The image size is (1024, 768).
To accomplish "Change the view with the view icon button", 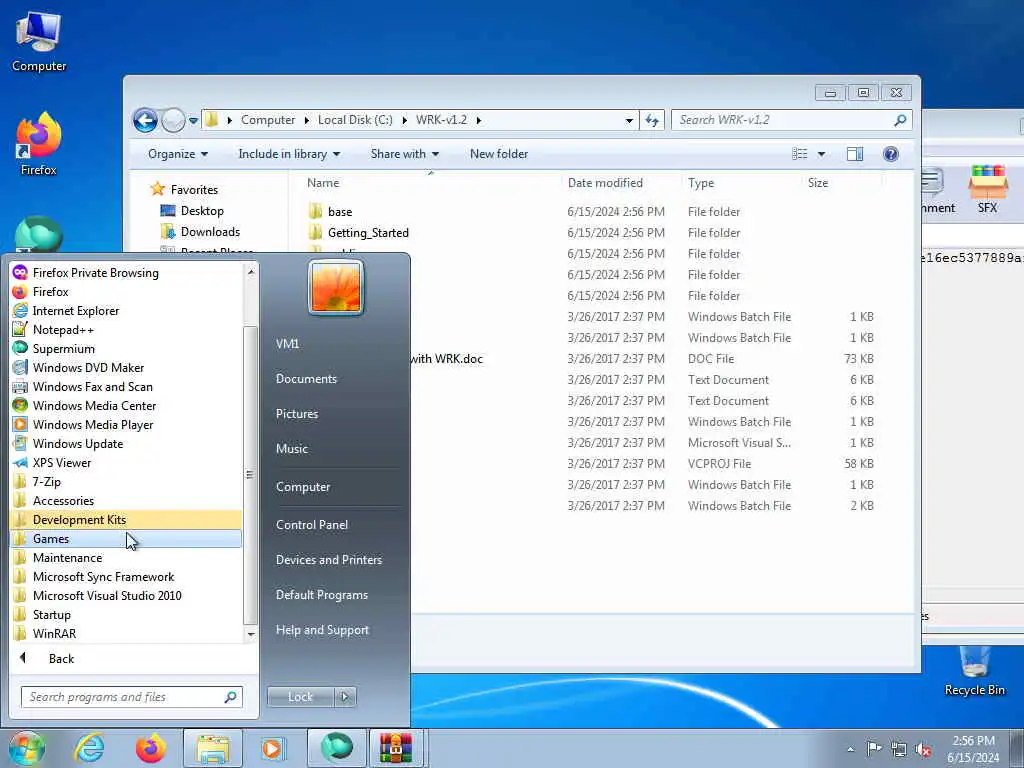I will [800, 154].
